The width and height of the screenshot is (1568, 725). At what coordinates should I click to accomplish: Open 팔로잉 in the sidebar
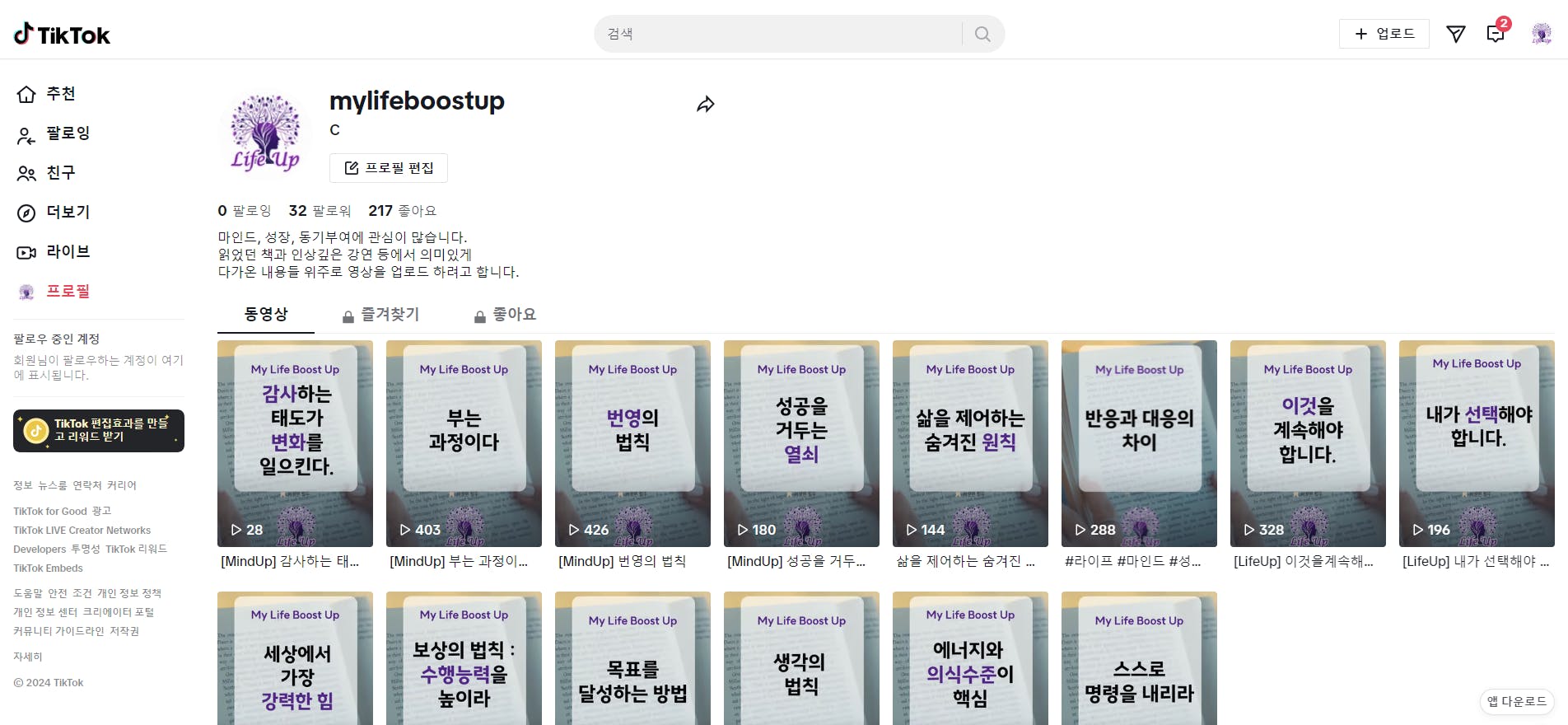54,133
